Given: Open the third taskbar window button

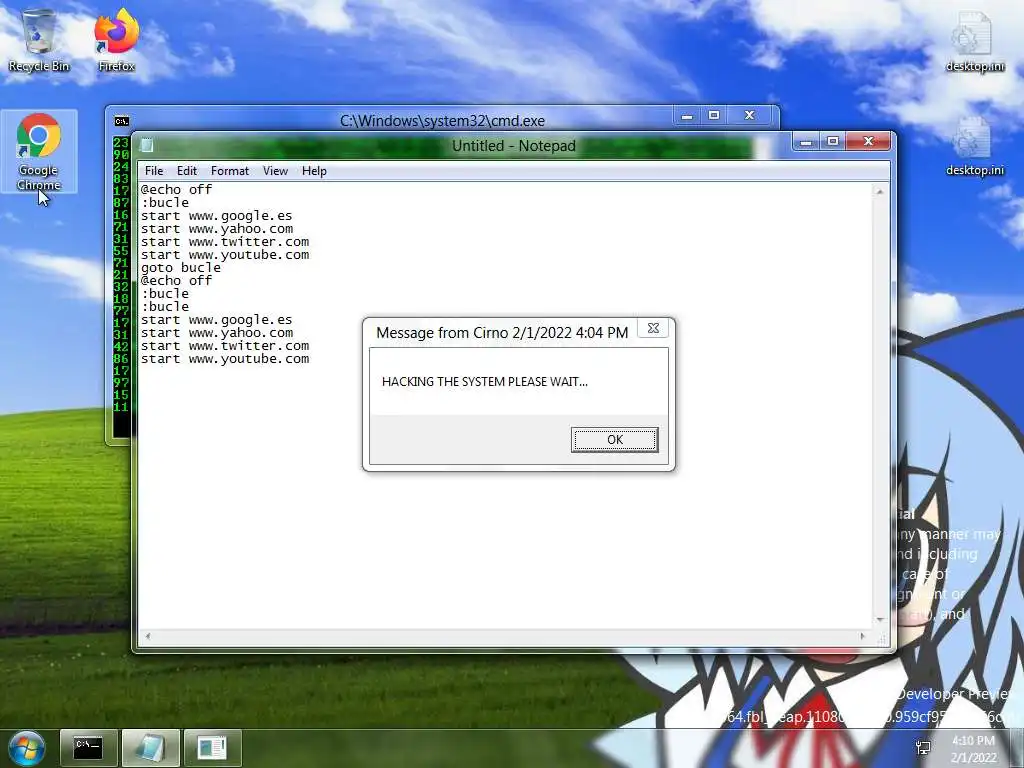Looking at the screenshot, I should 212,748.
